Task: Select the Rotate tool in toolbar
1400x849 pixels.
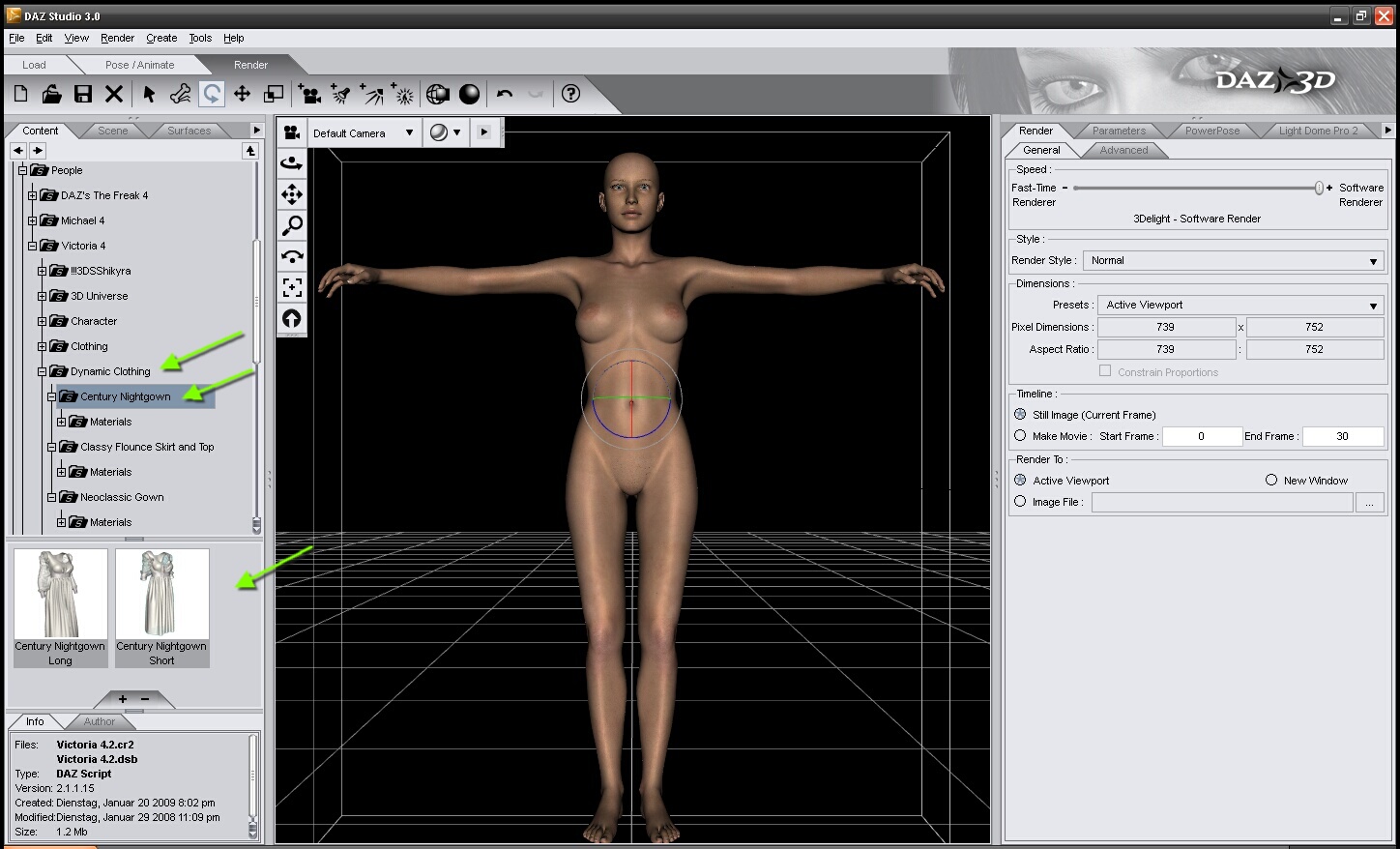Action: (212, 94)
